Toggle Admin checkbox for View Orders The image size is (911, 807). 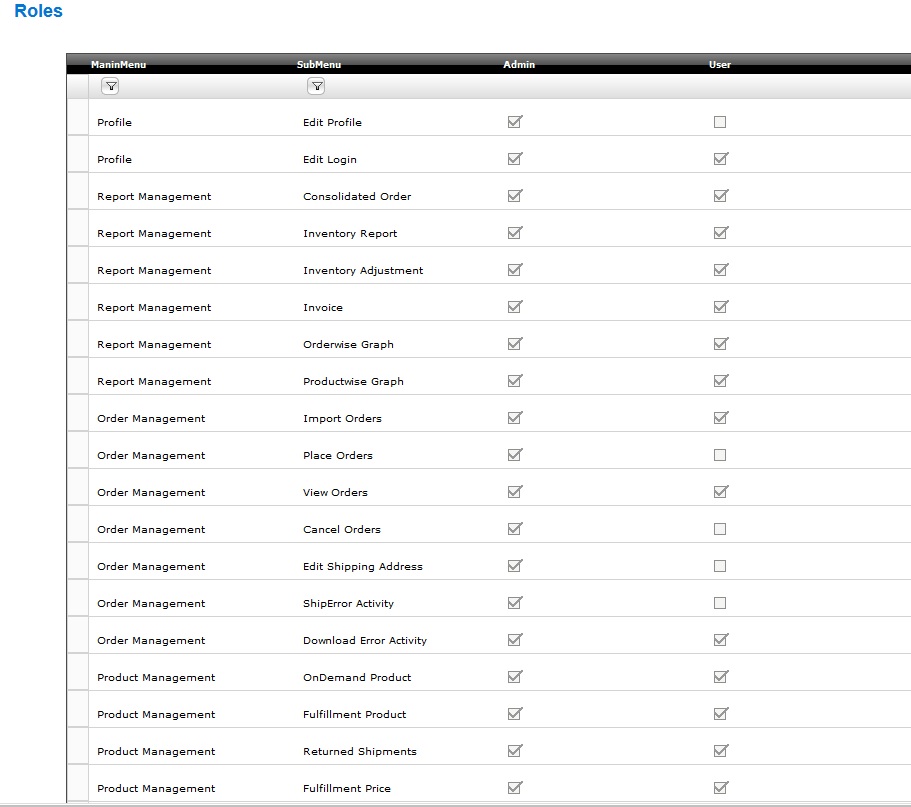515,492
